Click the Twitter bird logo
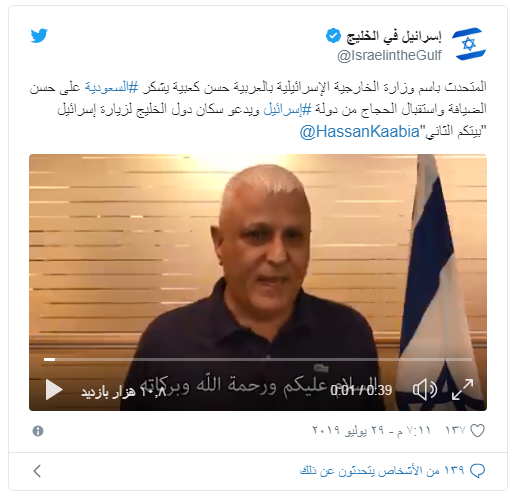 pos(39,36)
